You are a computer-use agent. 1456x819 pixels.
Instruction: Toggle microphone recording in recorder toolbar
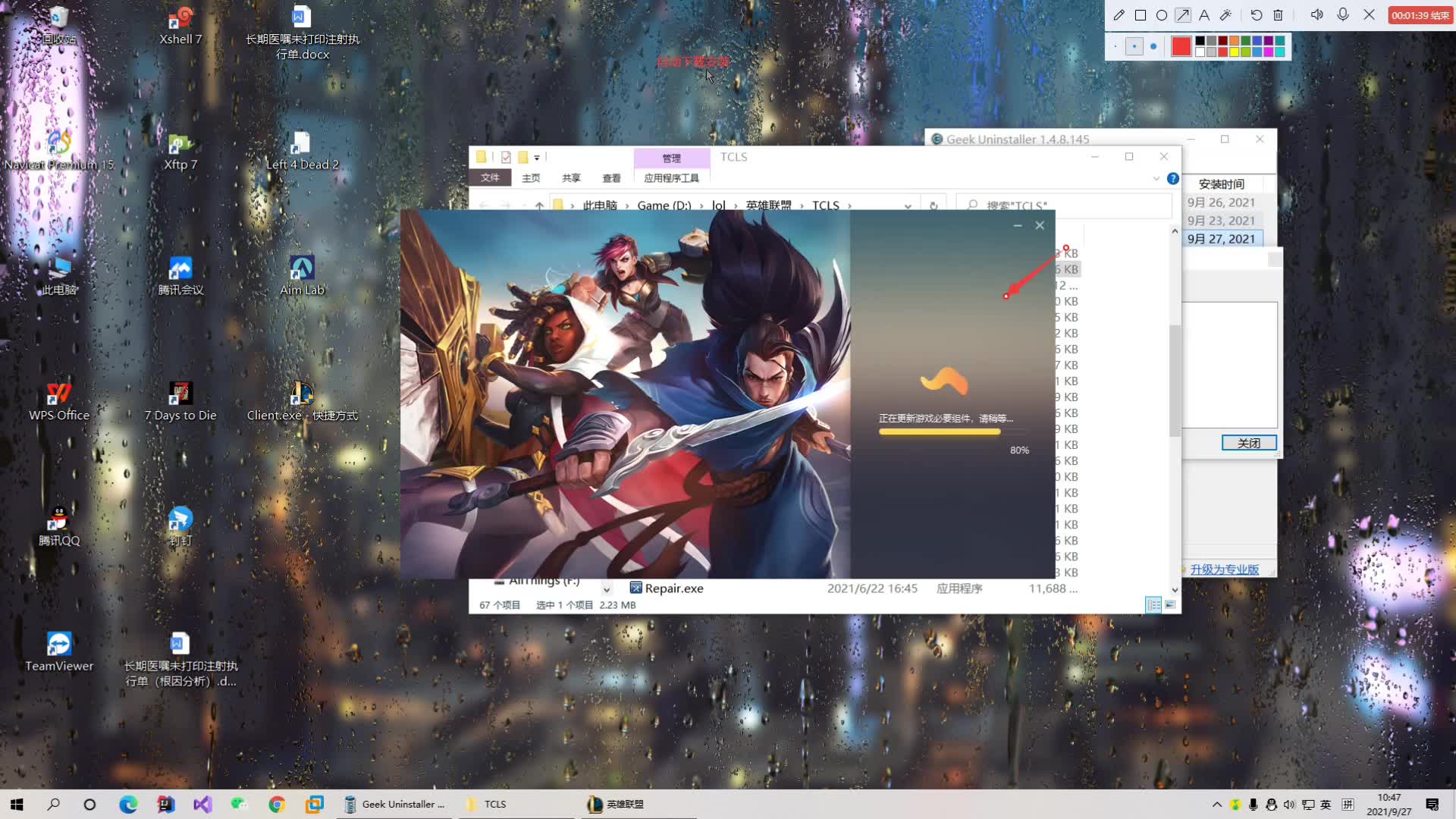(x=1343, y=15)
